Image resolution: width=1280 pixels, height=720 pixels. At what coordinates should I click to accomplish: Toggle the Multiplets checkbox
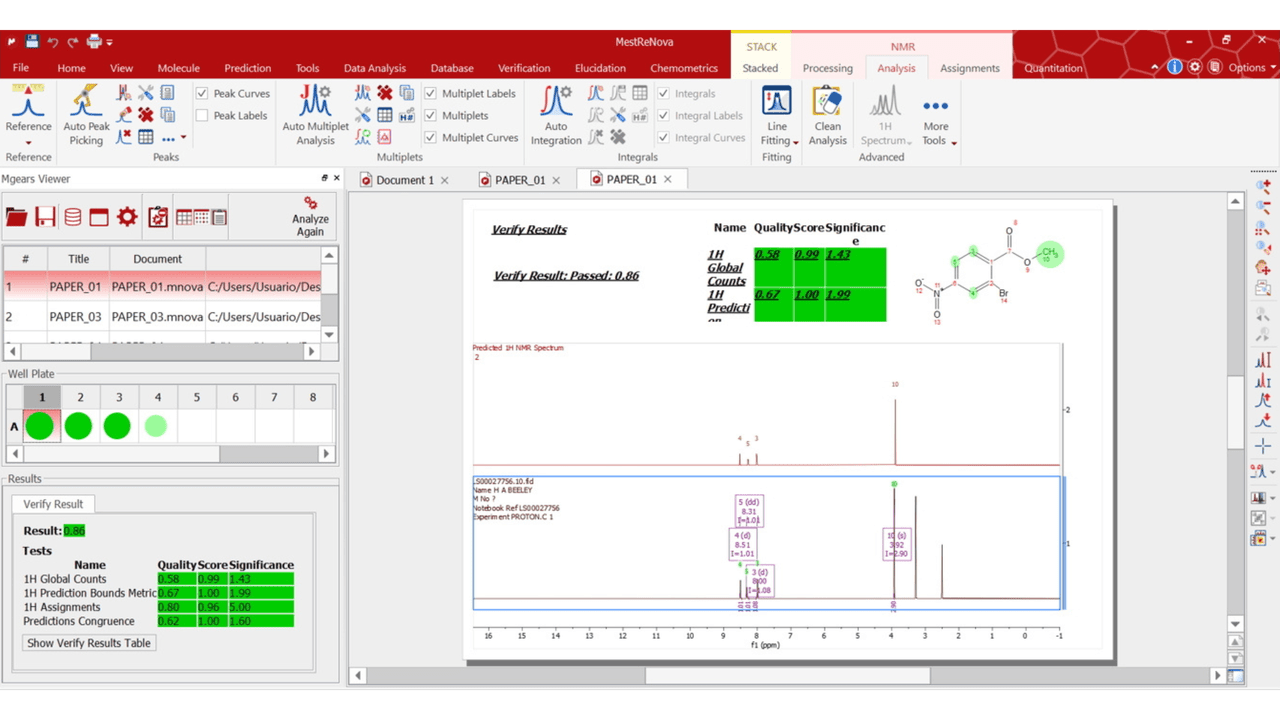point(431,115)
